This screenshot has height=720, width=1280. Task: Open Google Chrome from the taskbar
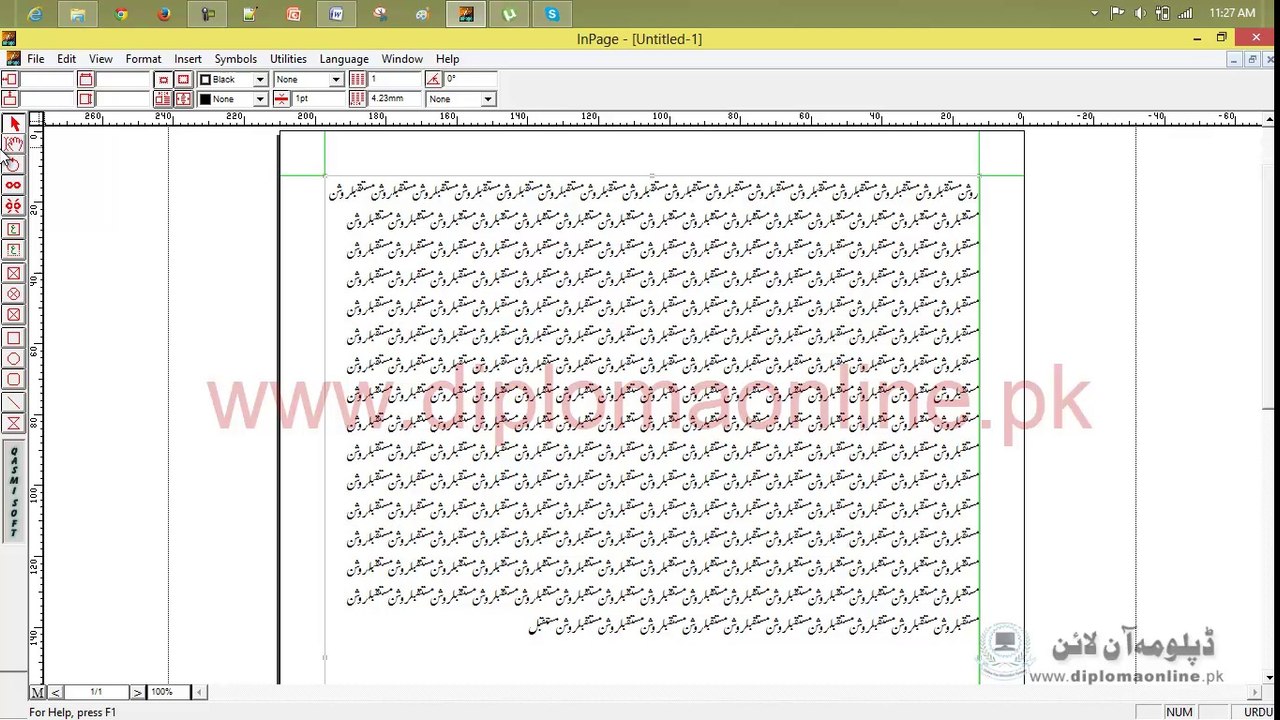tap(121, 14)
